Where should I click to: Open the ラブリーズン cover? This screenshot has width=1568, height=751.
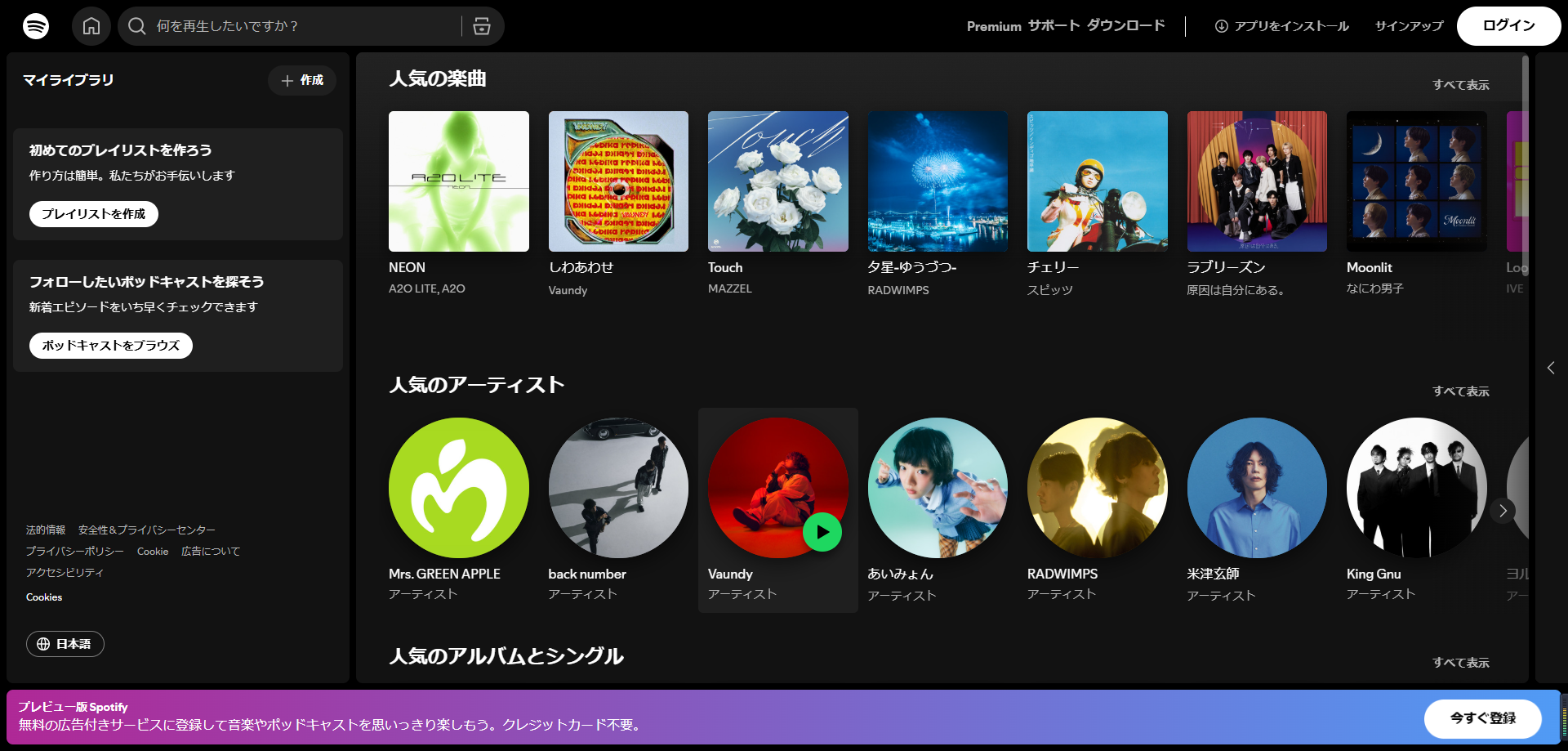coord(1257,181)
